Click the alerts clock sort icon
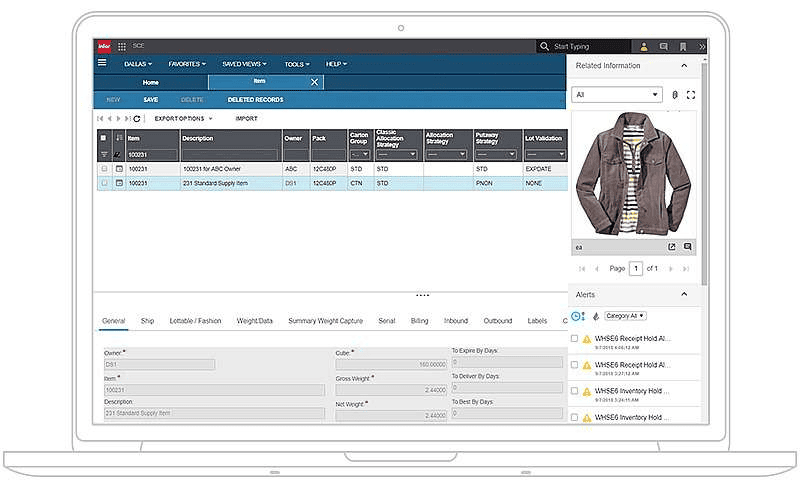 pyautogui.click(x=578, y=316)
